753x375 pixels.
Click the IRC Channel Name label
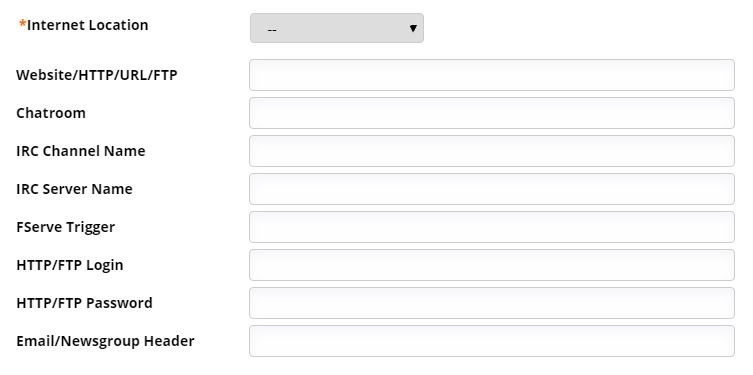tap(81, 151)
